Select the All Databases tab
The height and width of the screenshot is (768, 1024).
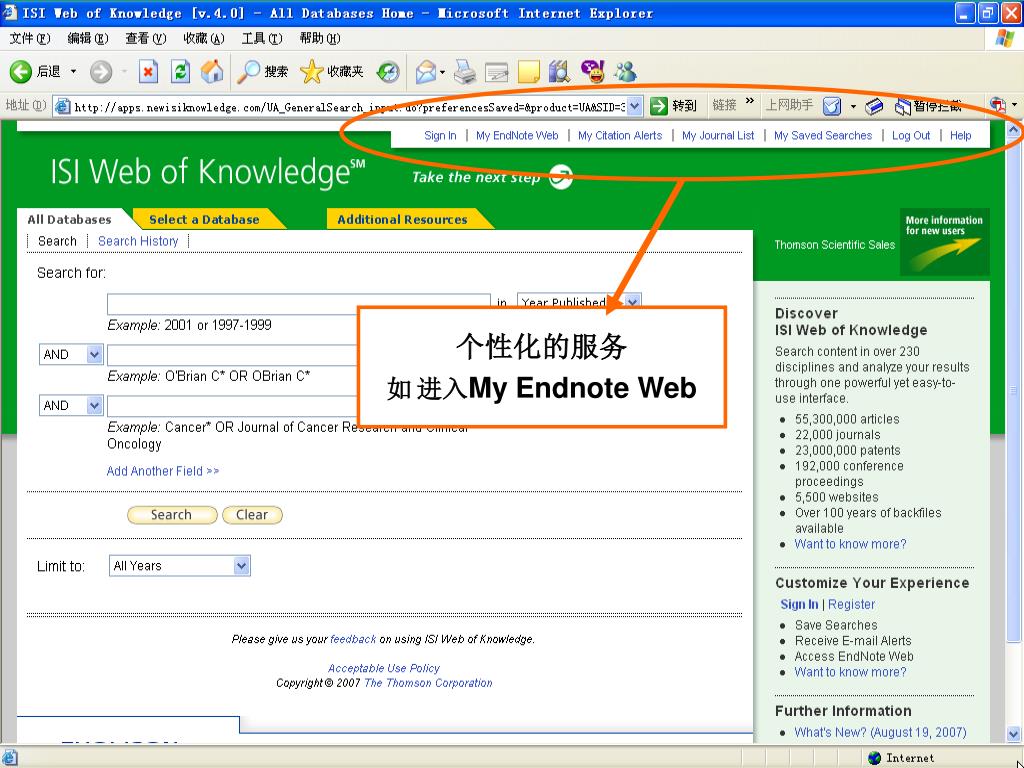coord(69,219)
